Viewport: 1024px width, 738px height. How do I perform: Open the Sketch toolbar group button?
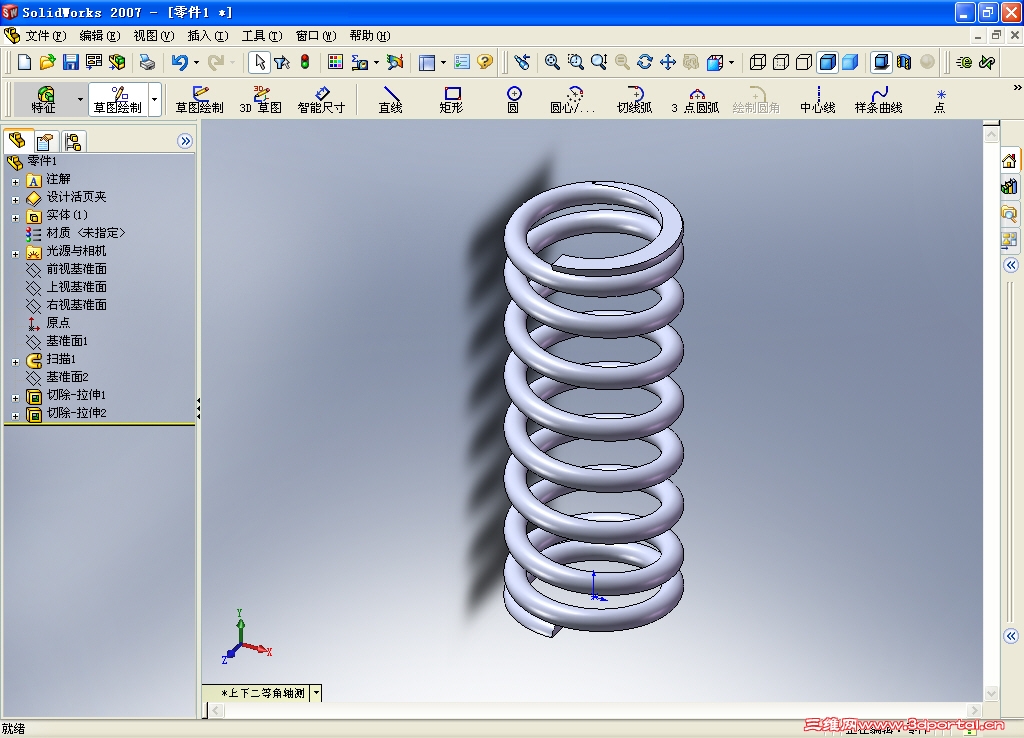click(x=118, y=99)
